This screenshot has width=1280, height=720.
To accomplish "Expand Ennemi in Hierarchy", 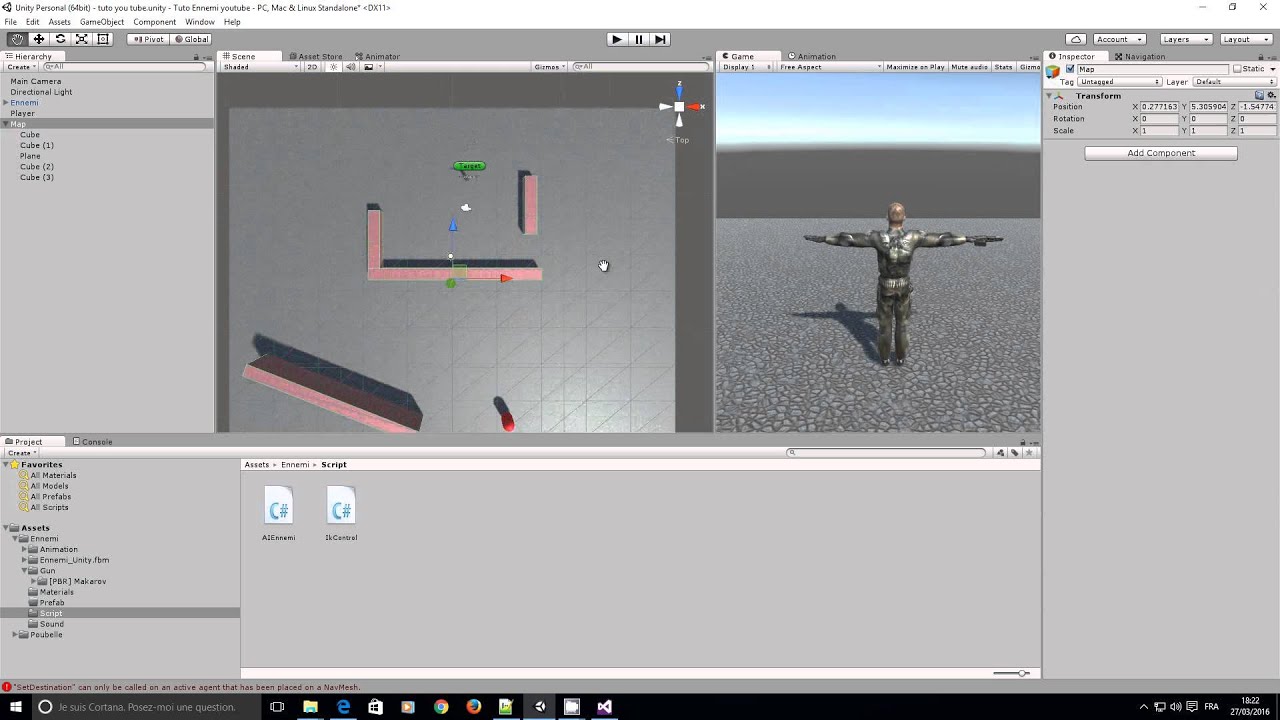I will (5, 103).
